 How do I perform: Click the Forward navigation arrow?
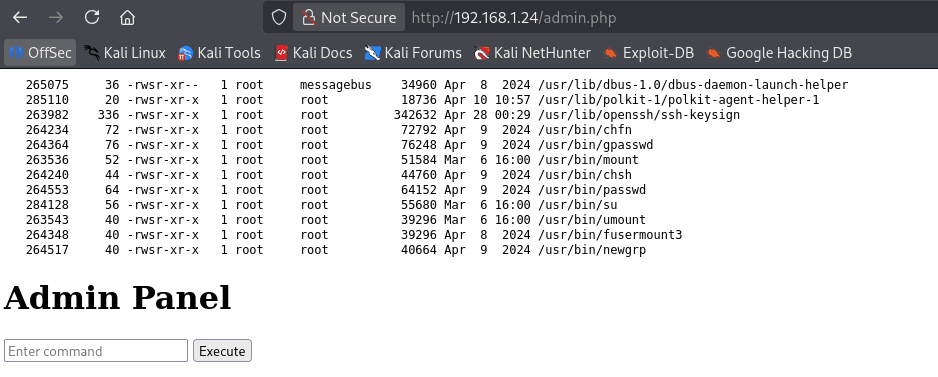tap(56, 17)
